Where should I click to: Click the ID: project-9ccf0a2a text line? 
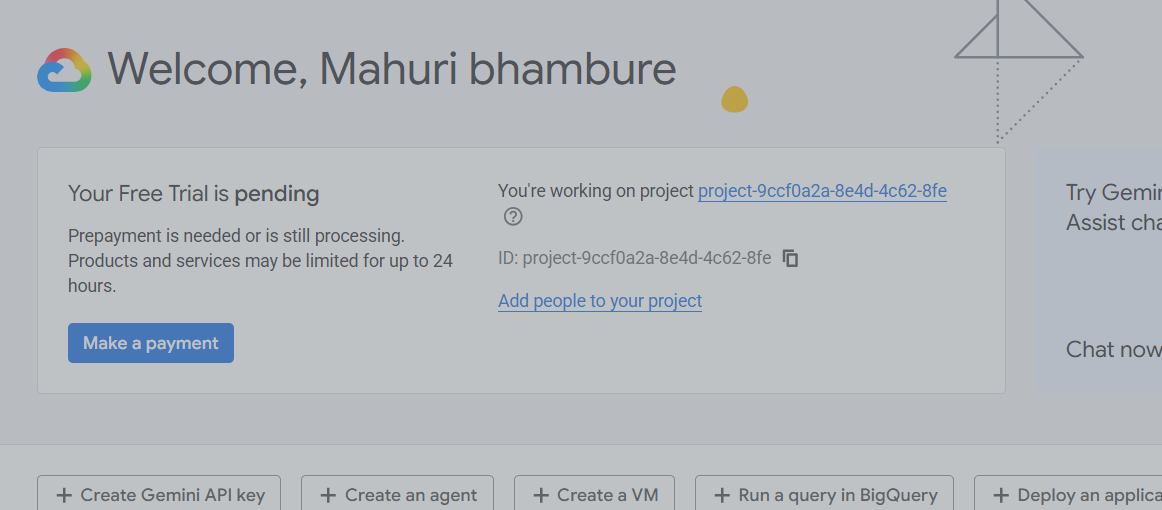pyautogui.click(x=634, y=258)
